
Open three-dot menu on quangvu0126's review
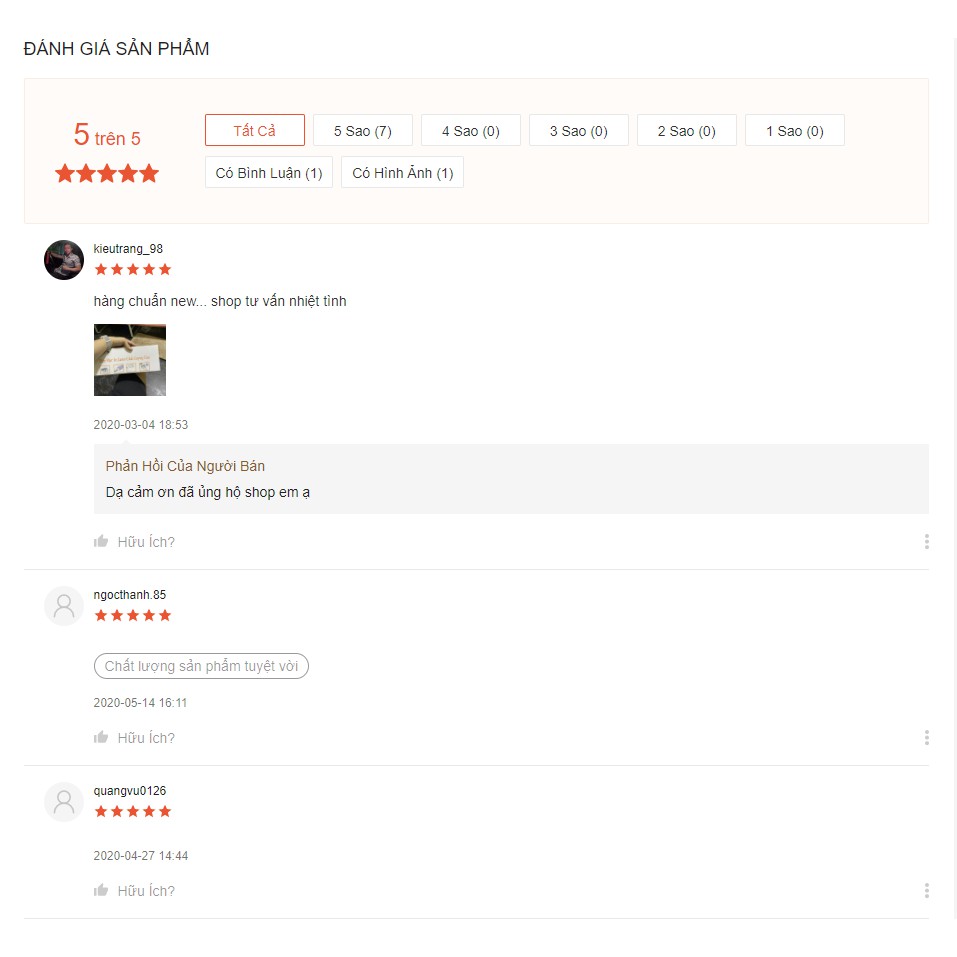click(x=926, y=891)
